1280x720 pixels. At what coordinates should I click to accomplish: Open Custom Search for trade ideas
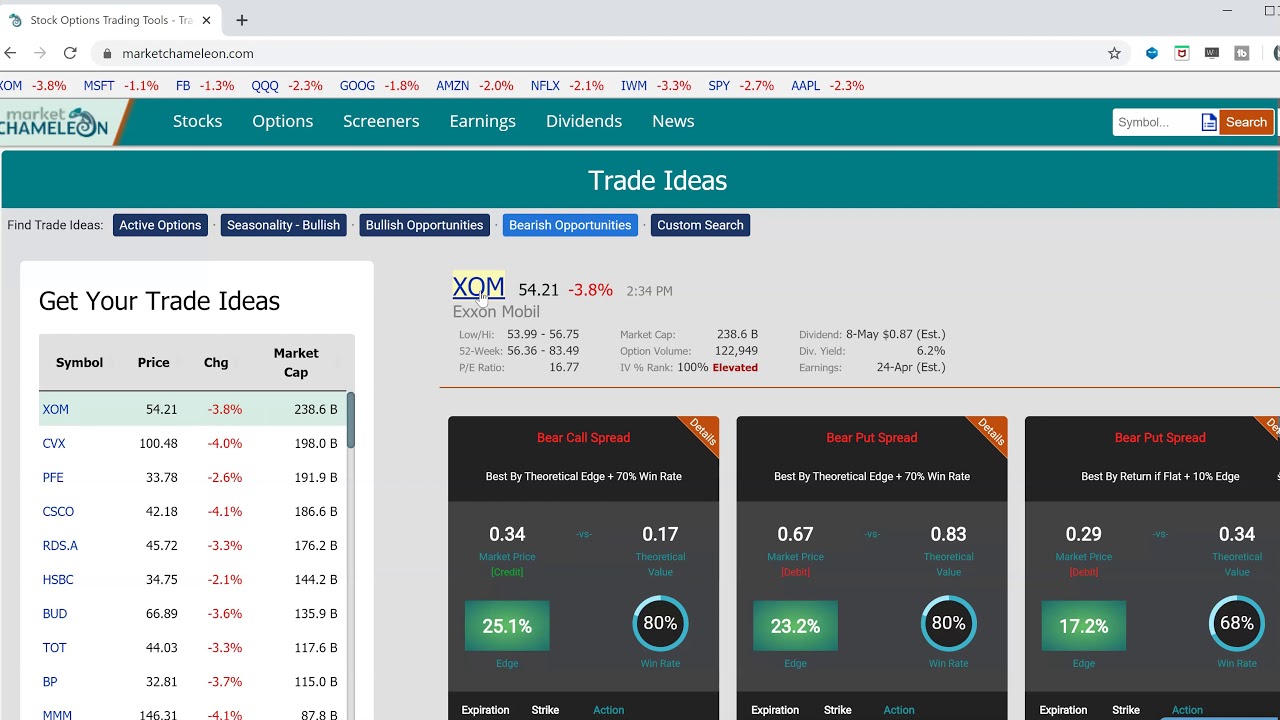[x=700, y=225]
